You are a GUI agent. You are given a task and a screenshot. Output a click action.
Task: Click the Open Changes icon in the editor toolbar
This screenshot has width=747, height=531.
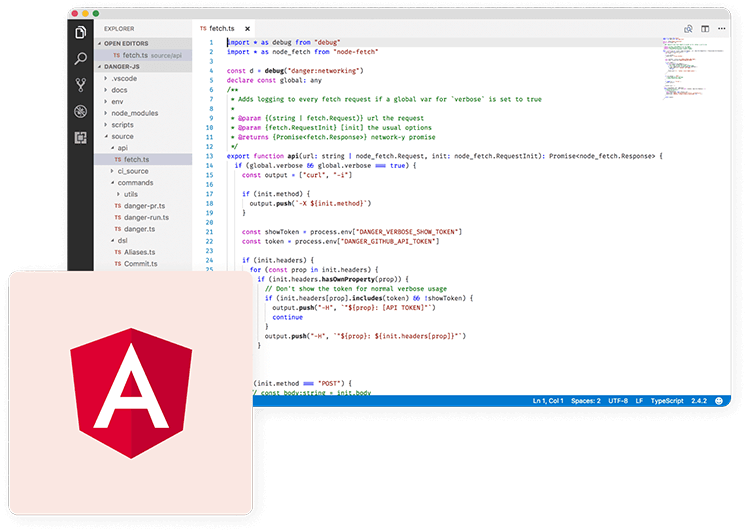click(688, 29)
